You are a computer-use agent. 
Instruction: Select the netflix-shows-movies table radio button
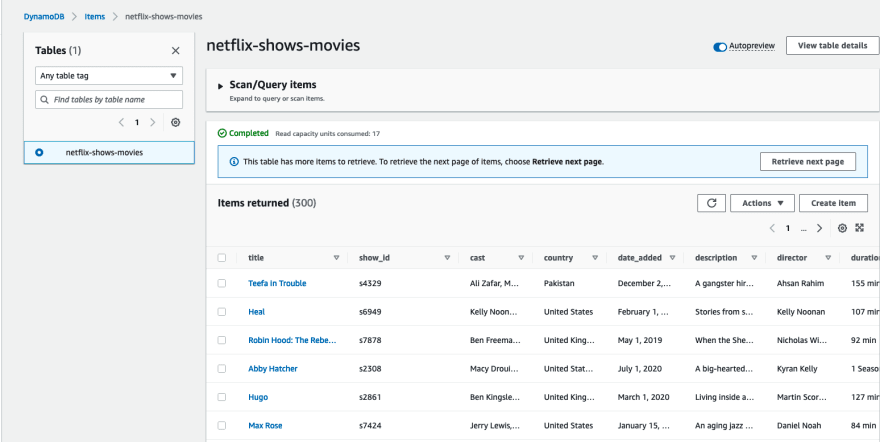pyautogui.click(x=39, y=152)
